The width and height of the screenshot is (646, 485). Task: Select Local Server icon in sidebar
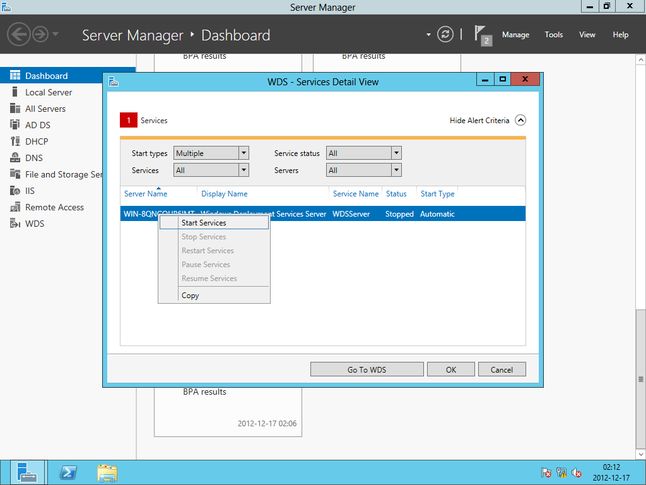coord(15,92)
